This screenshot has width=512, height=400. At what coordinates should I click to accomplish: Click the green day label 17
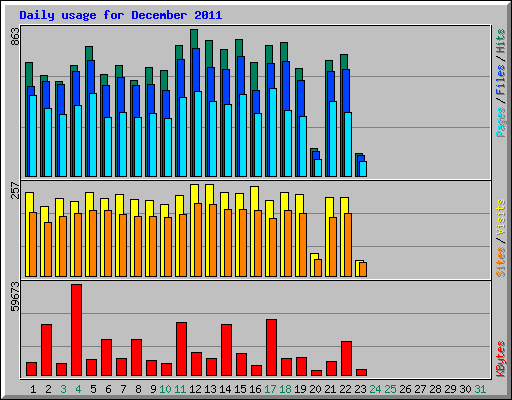pos(270,389)
